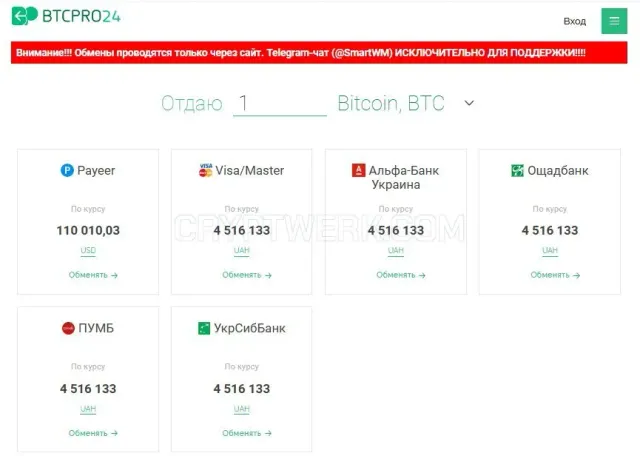Click the red Внимание warning banner

(x=319, y=52)
